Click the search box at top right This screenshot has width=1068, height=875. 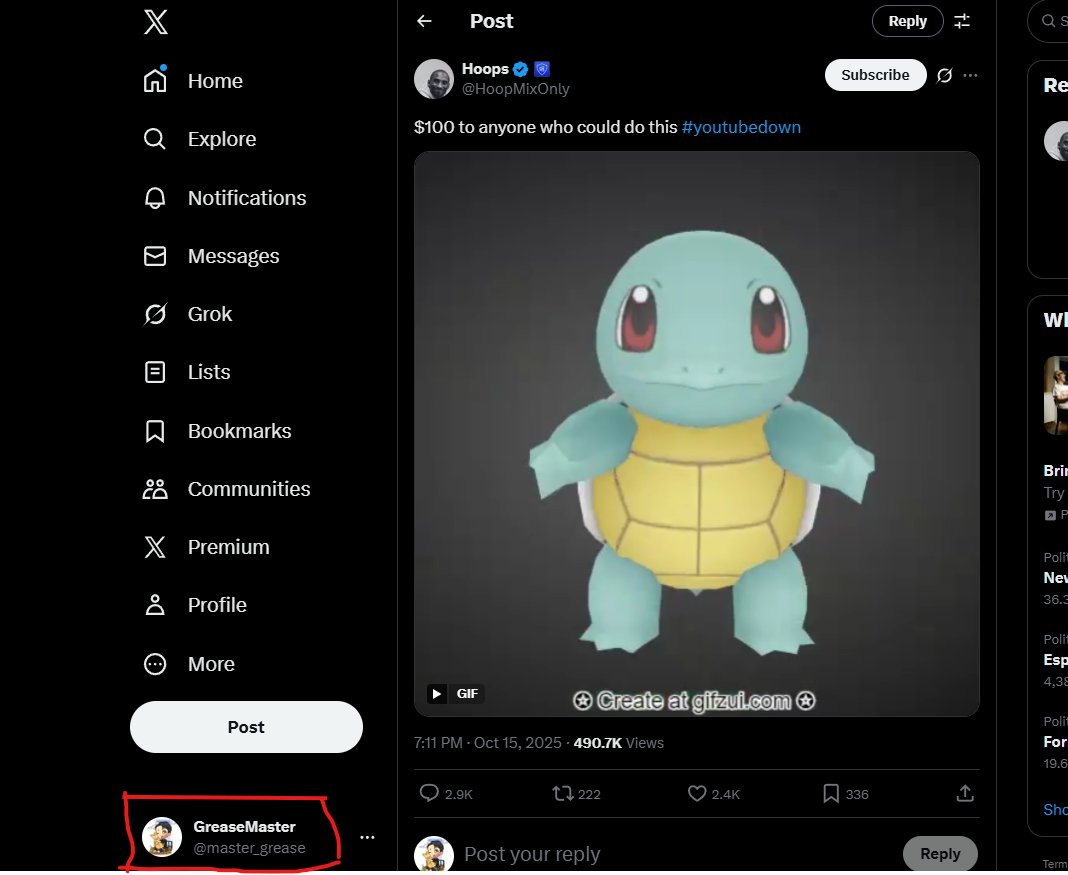pos(1049,21)
